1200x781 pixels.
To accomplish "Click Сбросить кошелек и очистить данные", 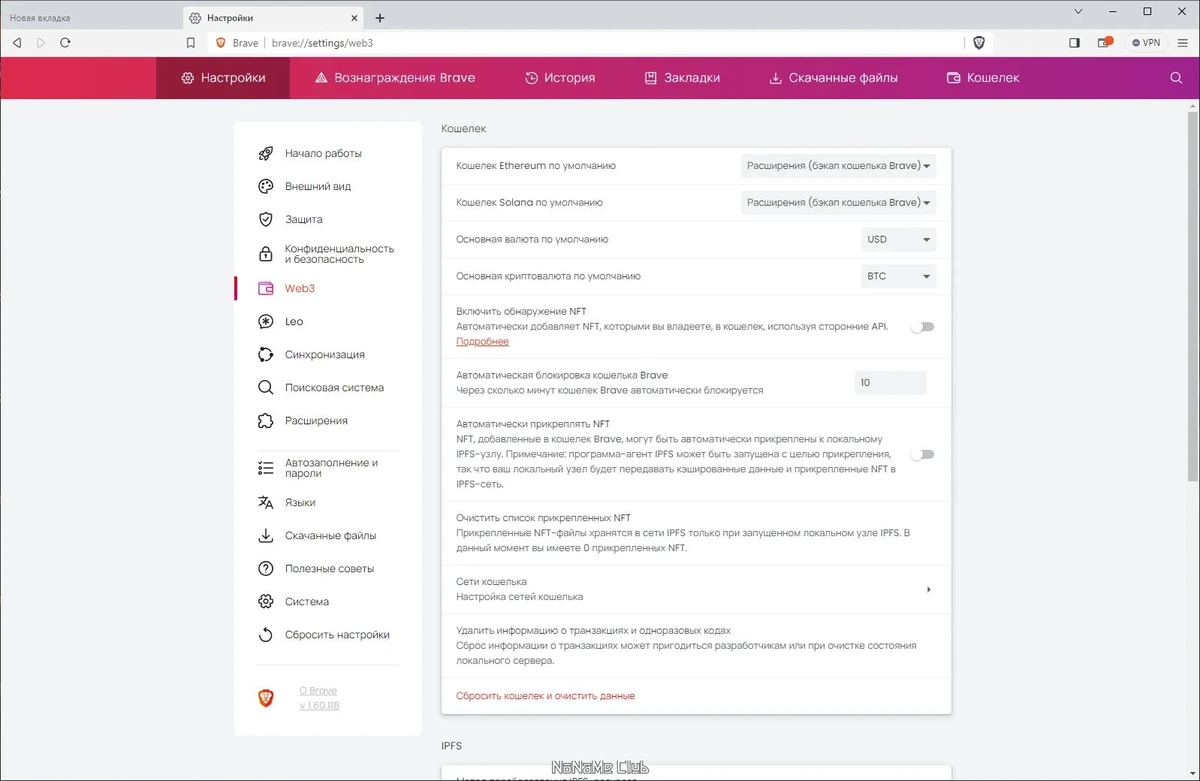I will pyautogui.click(x=545, y=696).
